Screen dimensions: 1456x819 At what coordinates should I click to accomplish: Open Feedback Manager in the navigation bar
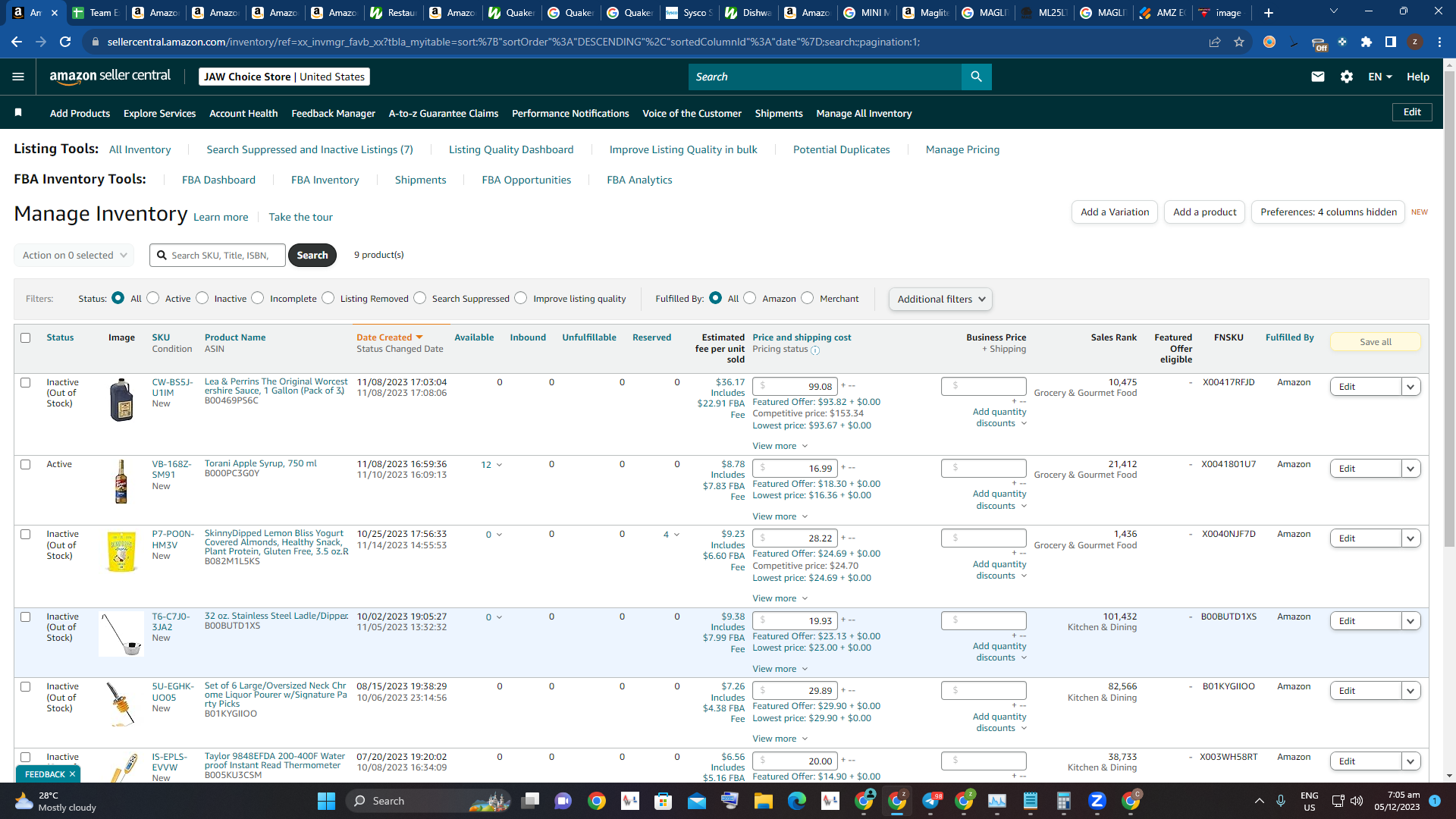coord(333,113)
